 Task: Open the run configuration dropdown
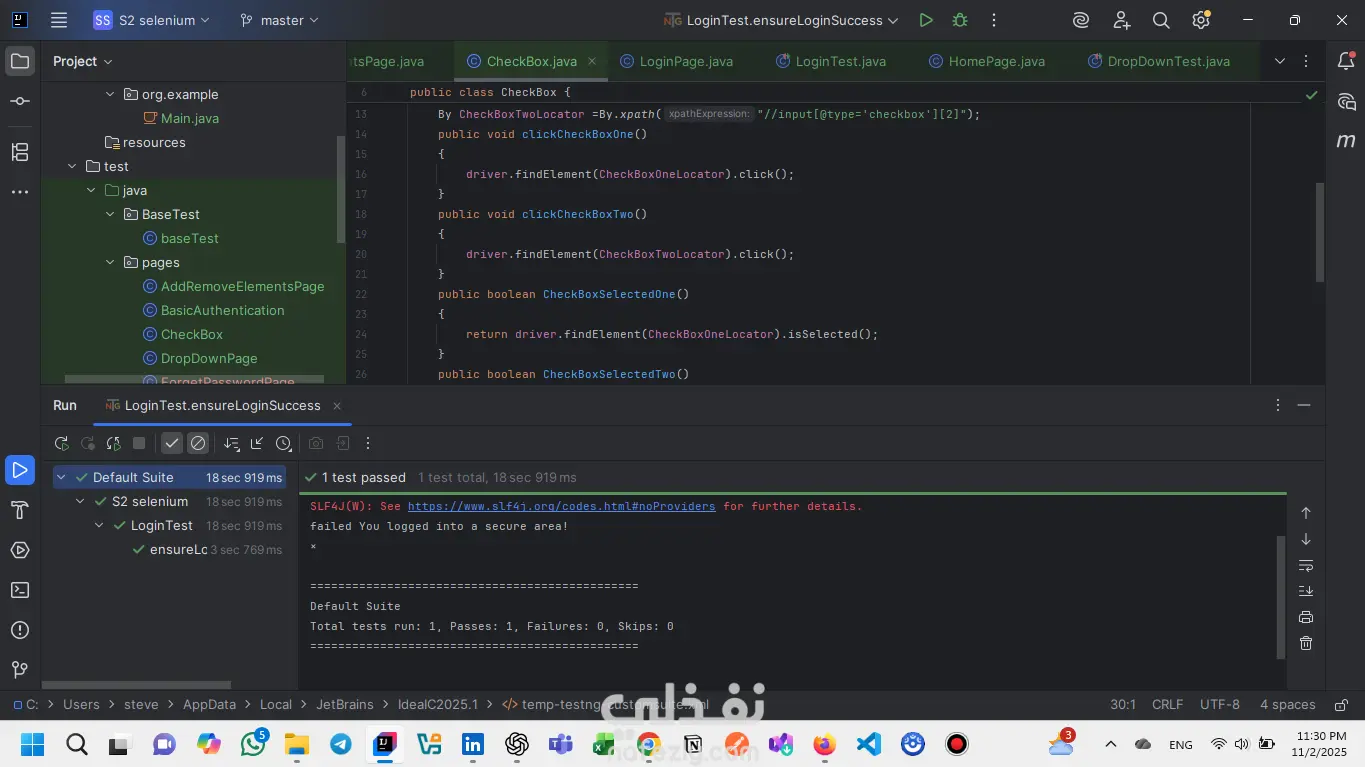coord(781,20)
